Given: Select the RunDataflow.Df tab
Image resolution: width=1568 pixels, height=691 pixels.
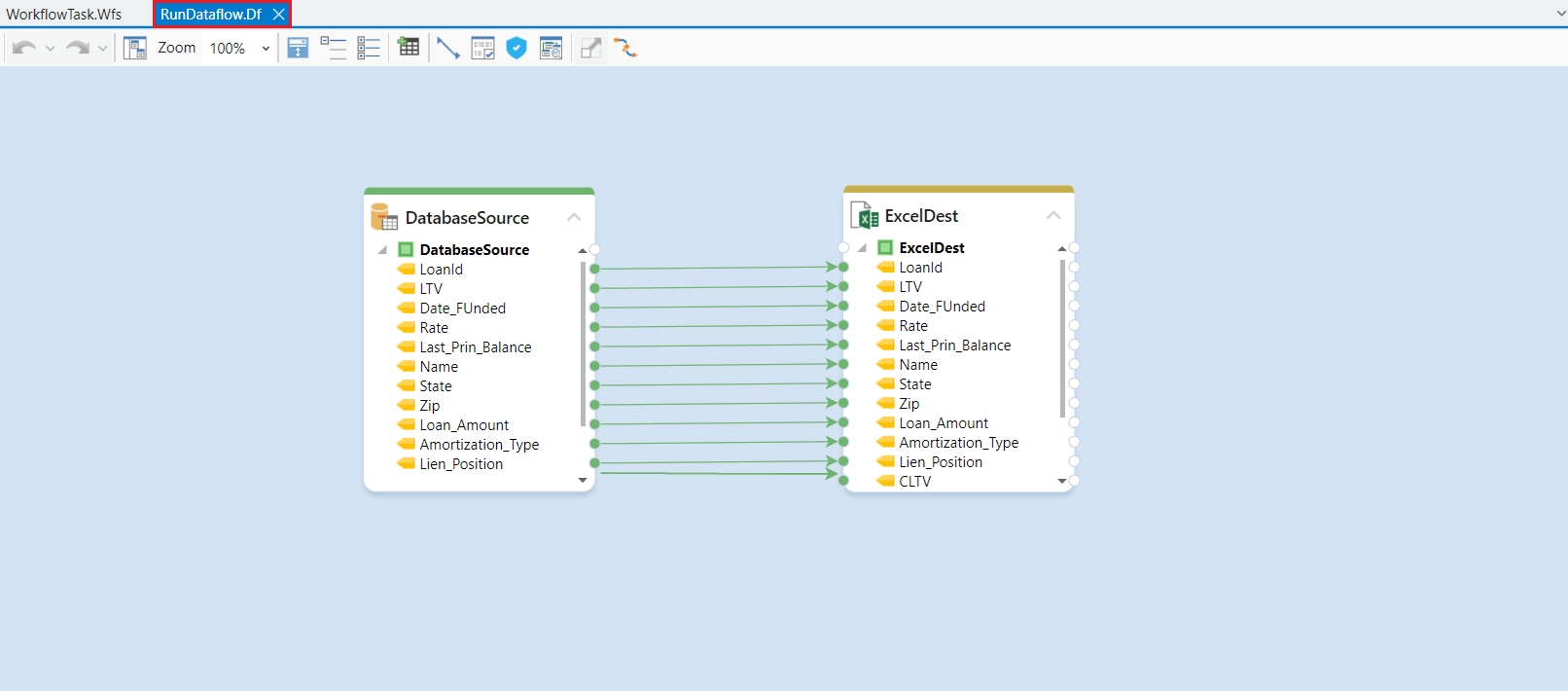Looking at the screenshot, I should (210, 15).
